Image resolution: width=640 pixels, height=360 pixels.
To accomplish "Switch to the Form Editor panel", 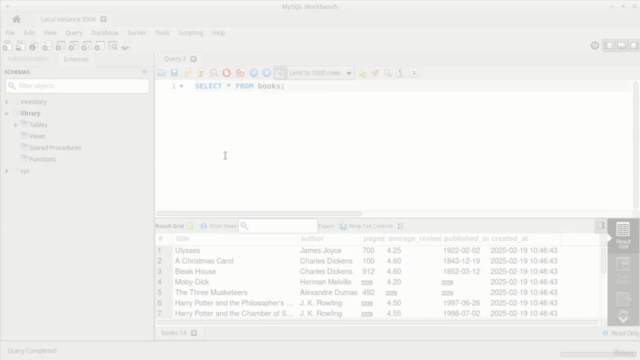I will click(623, 271).
